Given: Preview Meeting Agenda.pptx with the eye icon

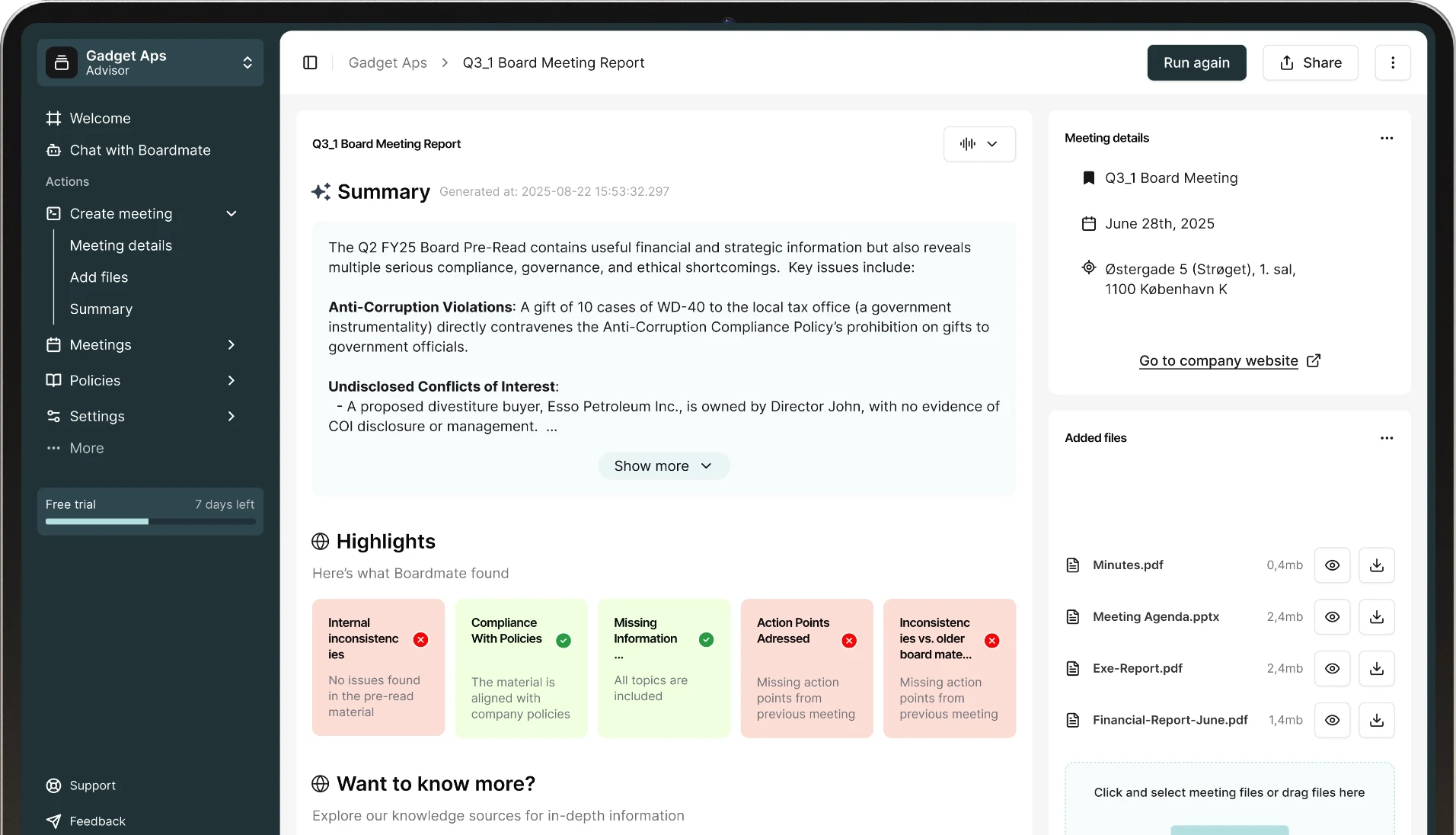Looking at the screenshot, I should tap(1333, 617).
